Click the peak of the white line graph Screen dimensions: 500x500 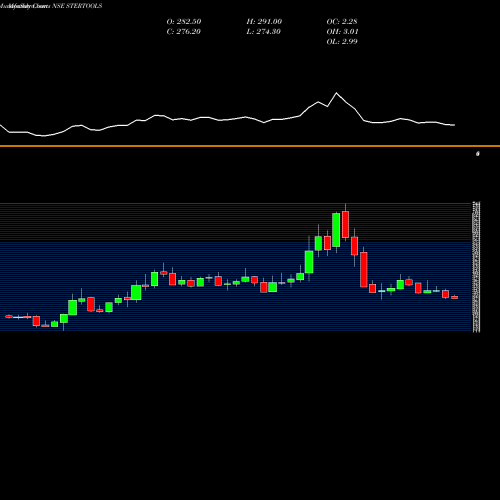point(336,93)
